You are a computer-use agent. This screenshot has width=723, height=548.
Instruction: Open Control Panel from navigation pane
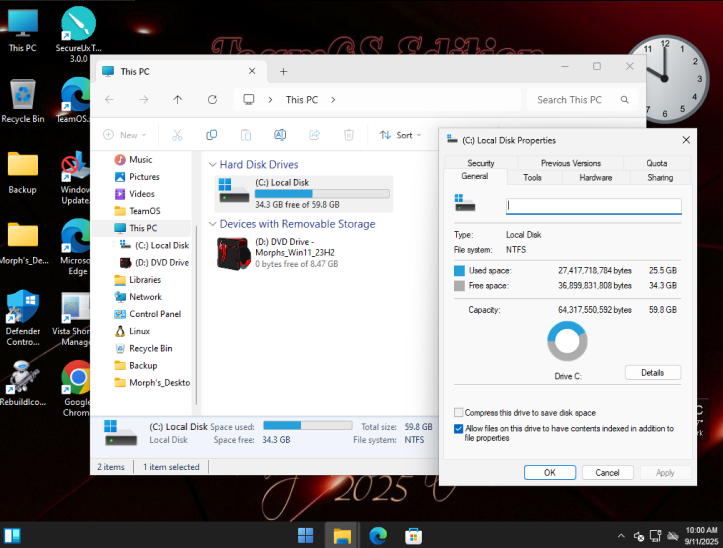155,314
